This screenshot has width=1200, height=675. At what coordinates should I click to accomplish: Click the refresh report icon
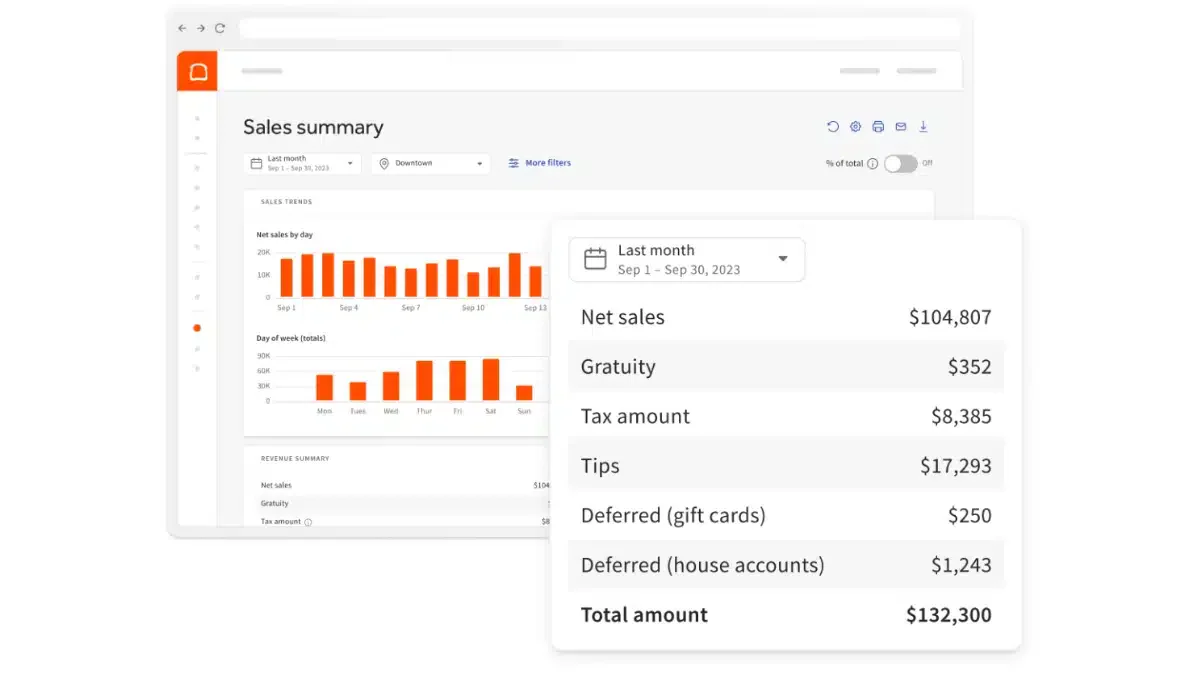click(833, 127)
